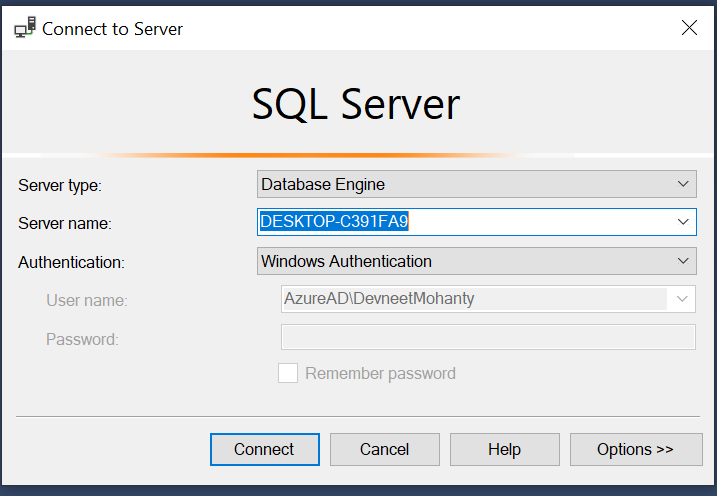Click the Remember password label text
Image resolution: width=717 pixels, height=496 pixels.
coord(380,373)
